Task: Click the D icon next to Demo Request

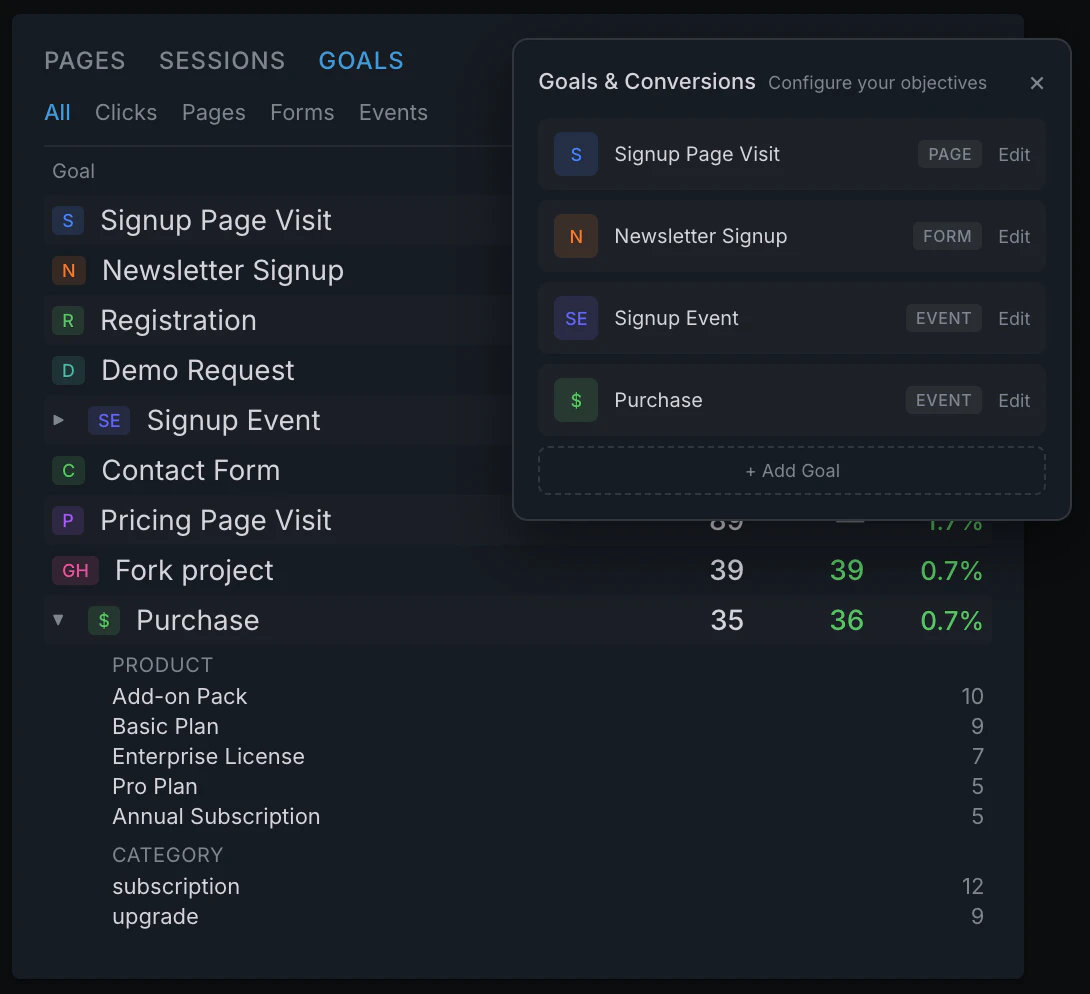Action: (68, 370)
